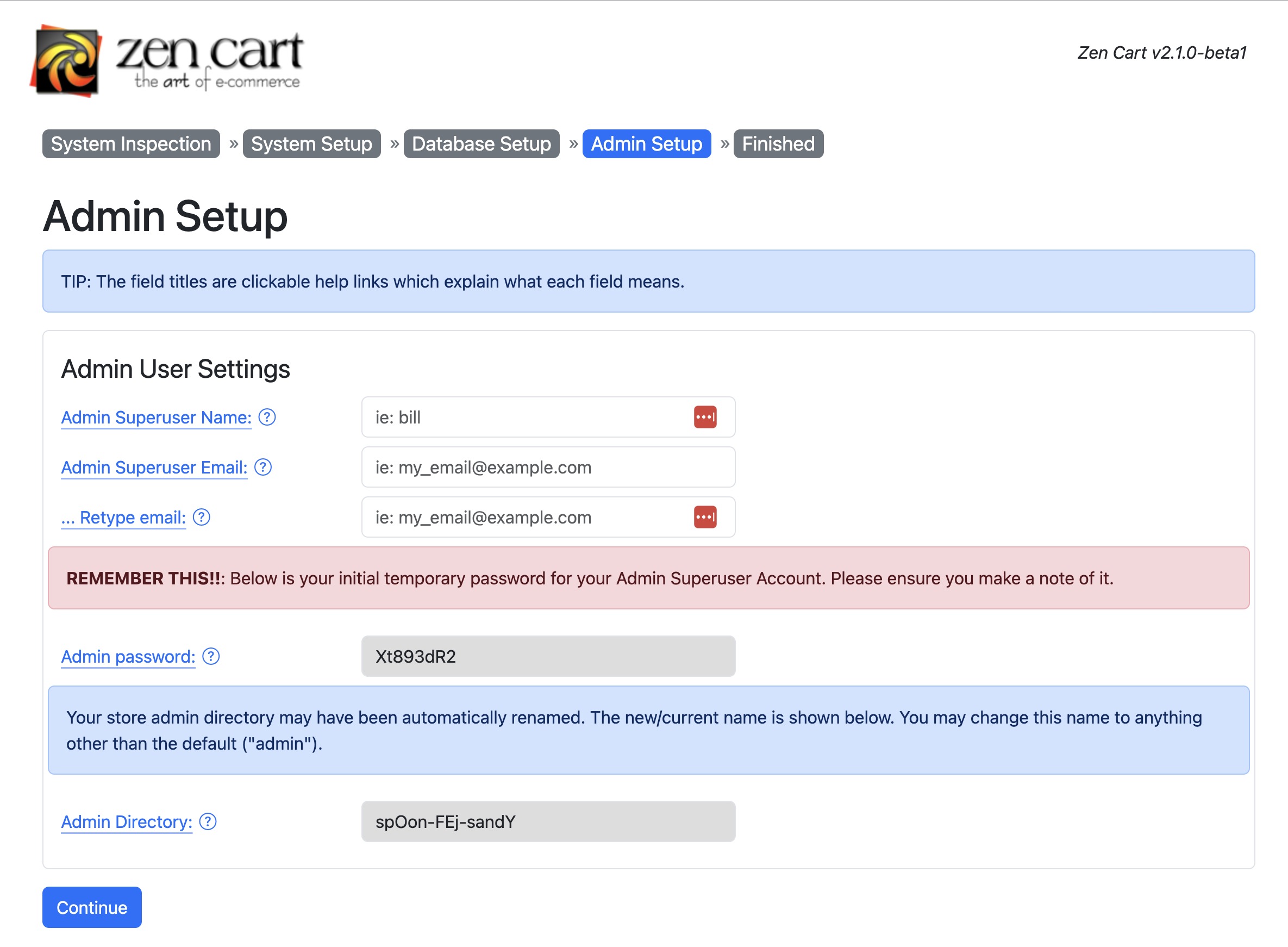Open help icon beside Admin Superuser Name

(x=267, y=418)
